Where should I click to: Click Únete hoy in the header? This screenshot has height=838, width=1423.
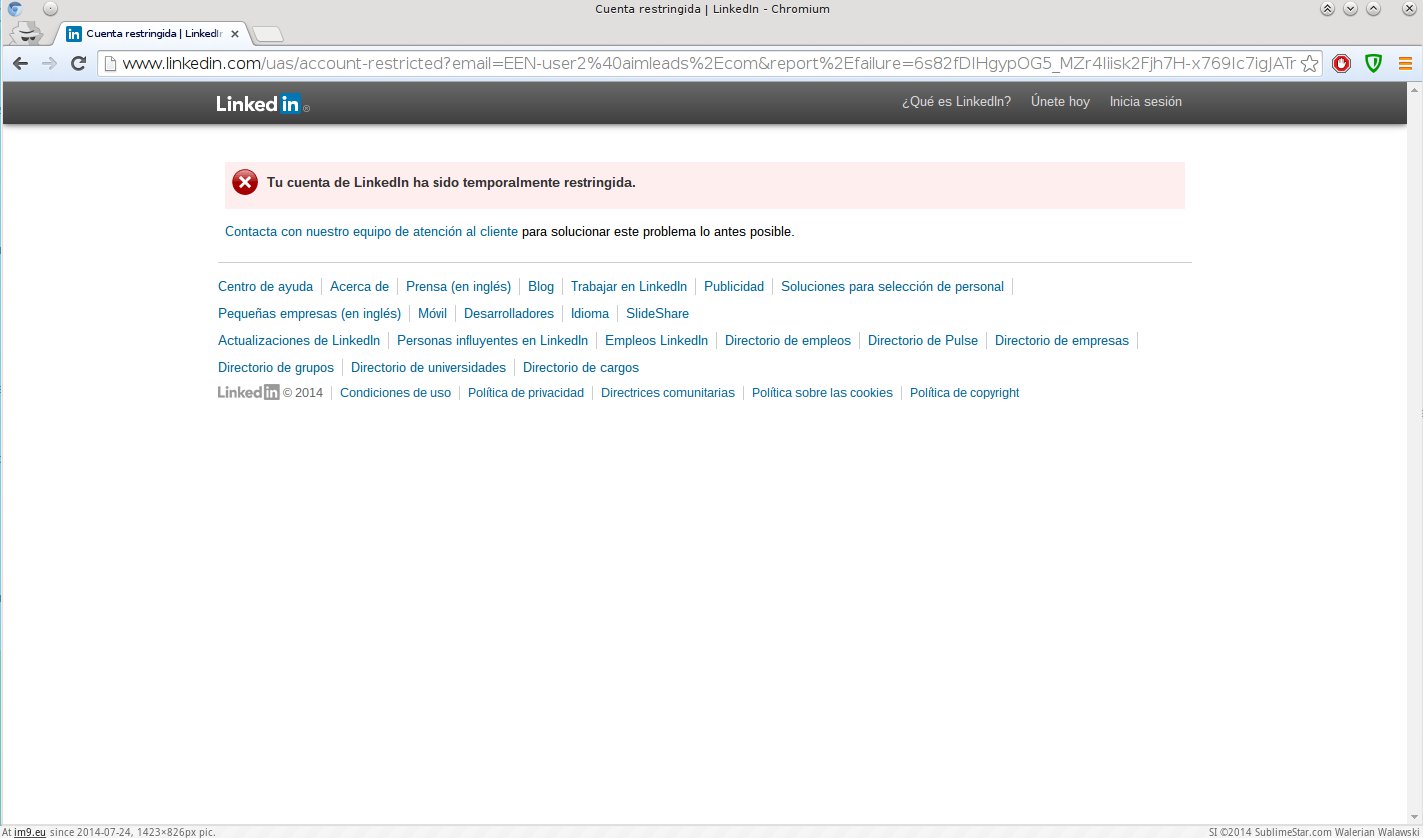(1060, 102)
